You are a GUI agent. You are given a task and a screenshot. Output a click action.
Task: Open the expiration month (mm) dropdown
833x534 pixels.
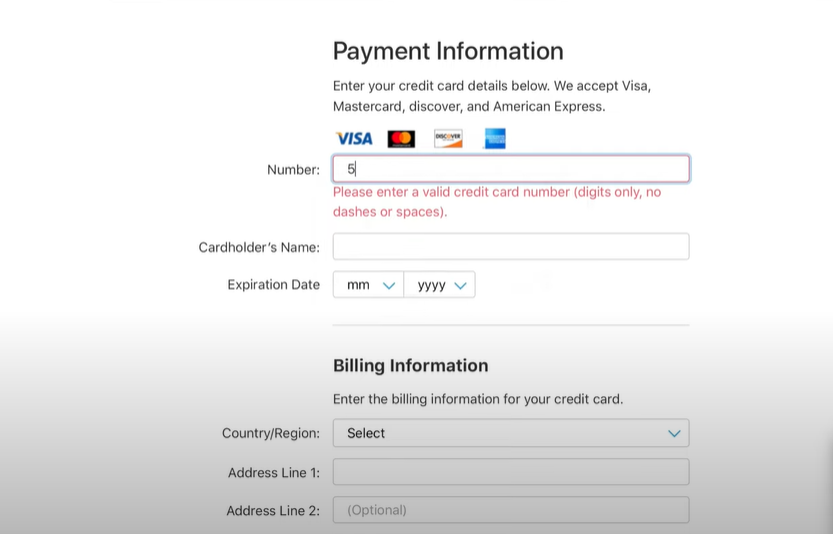pos(368,285)
